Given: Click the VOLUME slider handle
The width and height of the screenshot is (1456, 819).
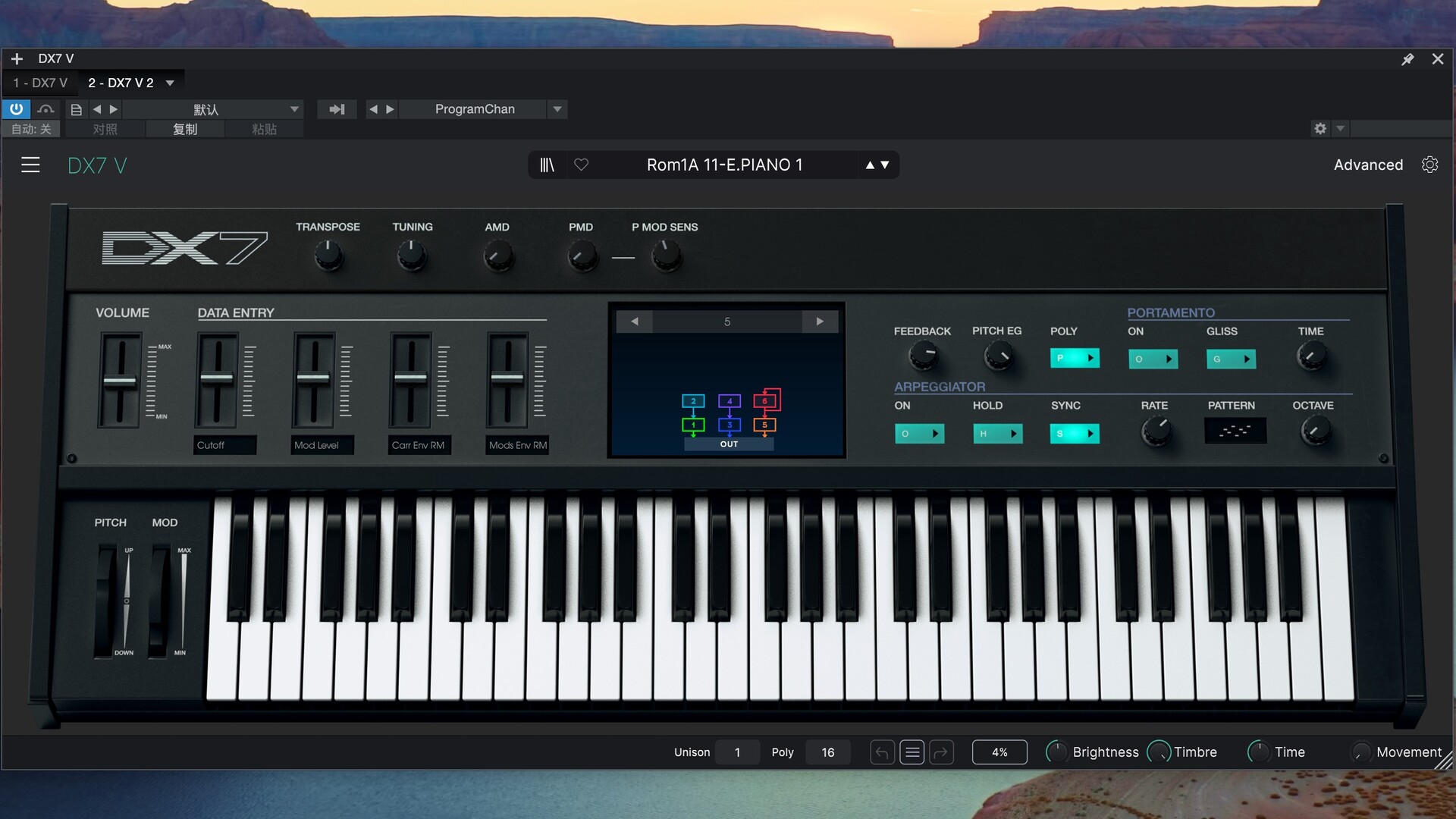Looking at the screenshot, I should pos(119,381).
